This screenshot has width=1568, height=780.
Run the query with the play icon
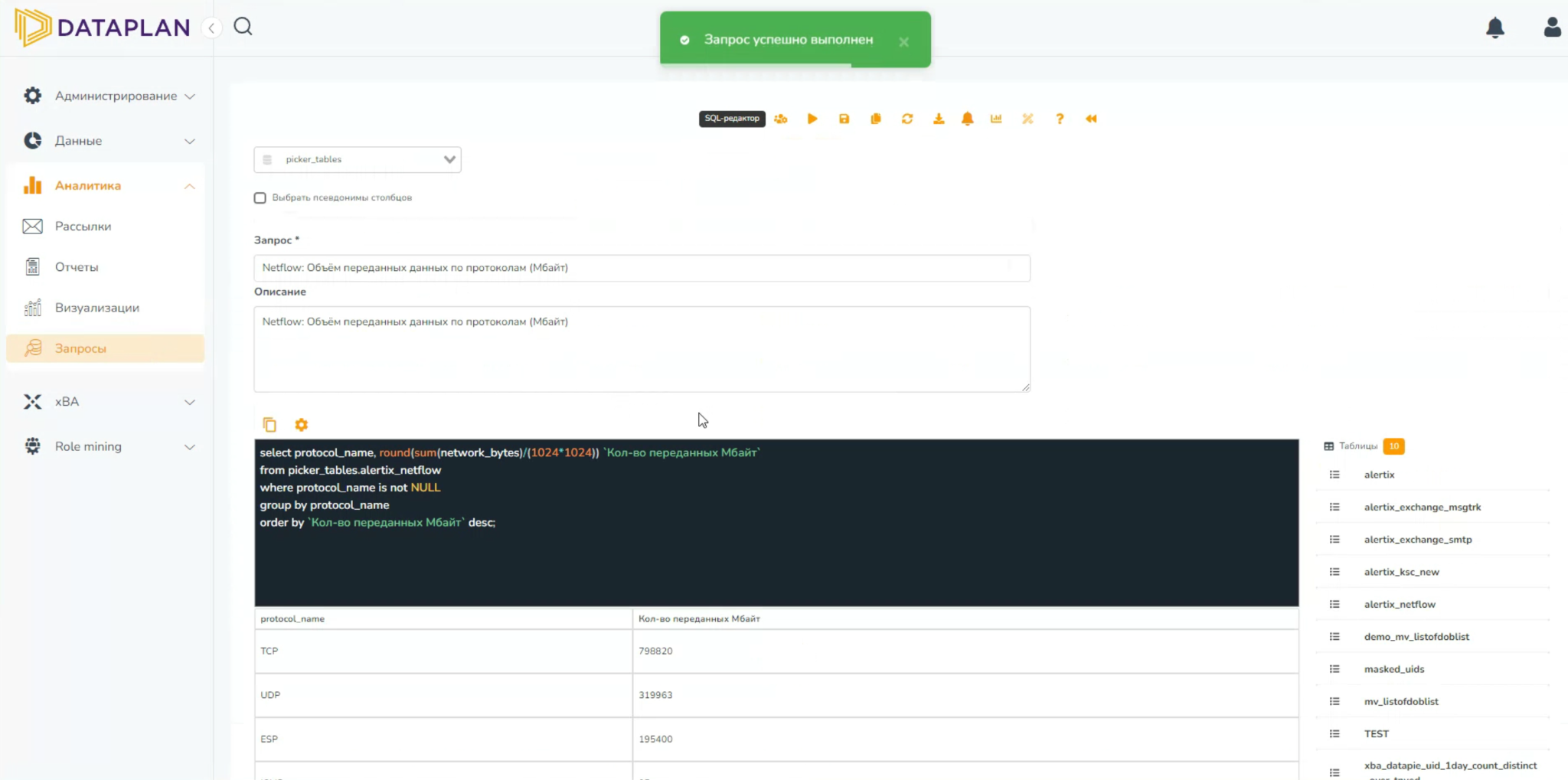812,119
